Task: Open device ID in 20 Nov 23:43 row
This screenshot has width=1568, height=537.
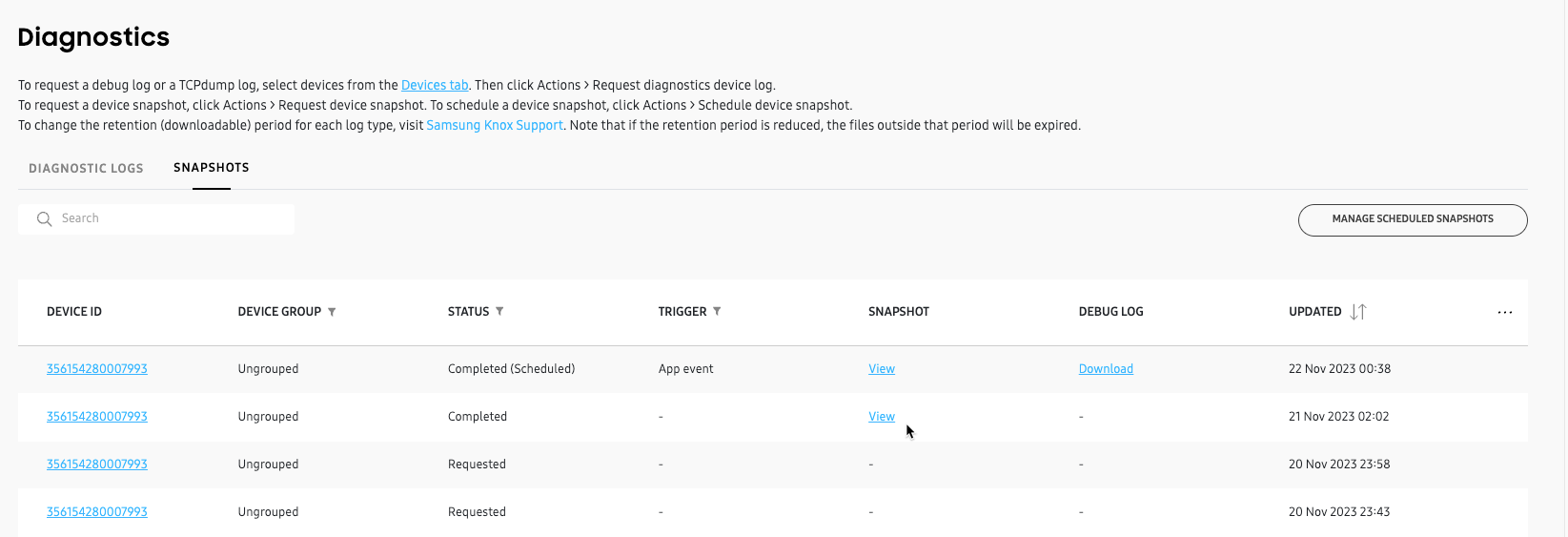Action: click(97, 512)
